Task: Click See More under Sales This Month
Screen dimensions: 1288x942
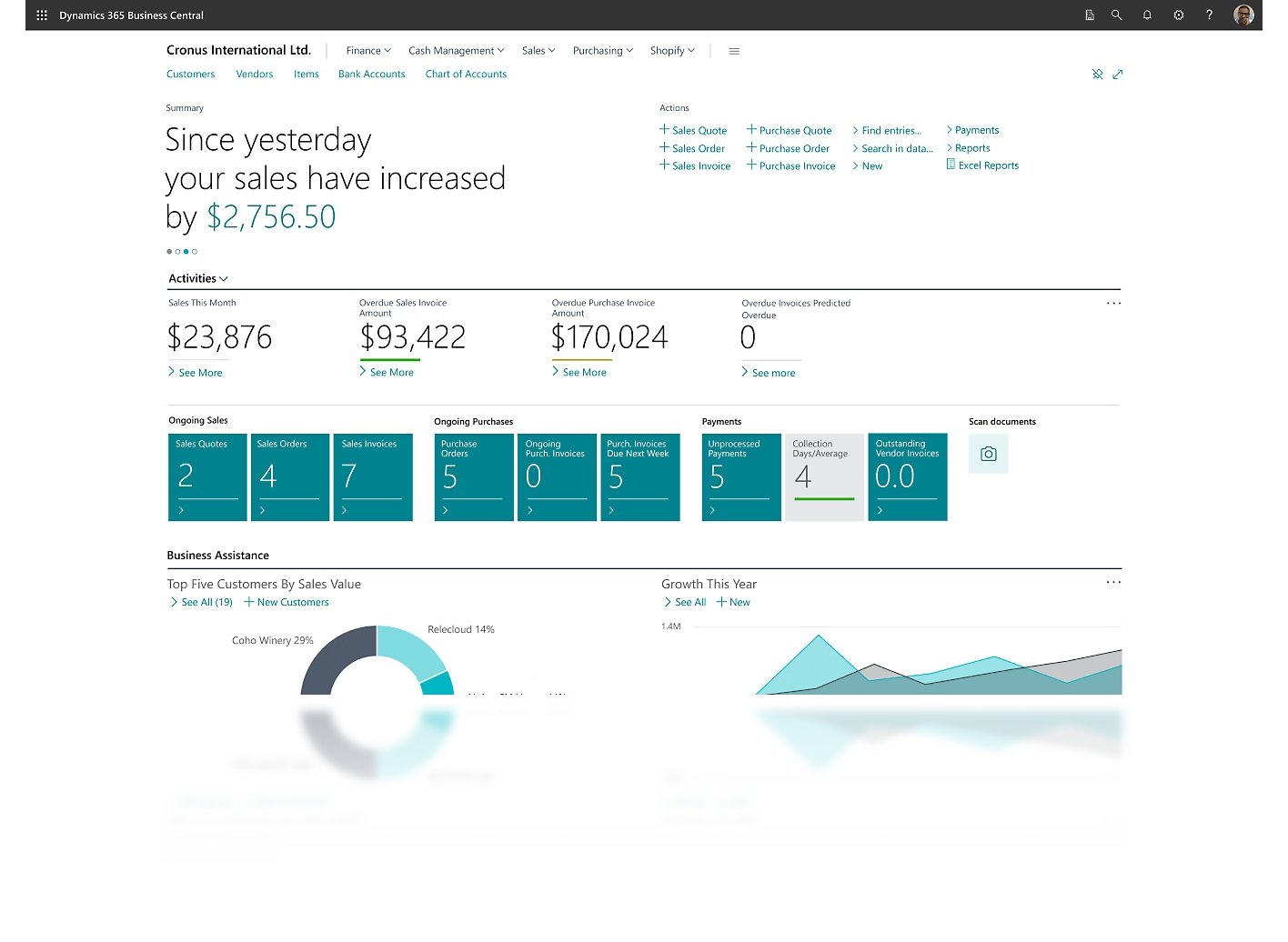Action: pyautogui.click(x=200, y=373)
